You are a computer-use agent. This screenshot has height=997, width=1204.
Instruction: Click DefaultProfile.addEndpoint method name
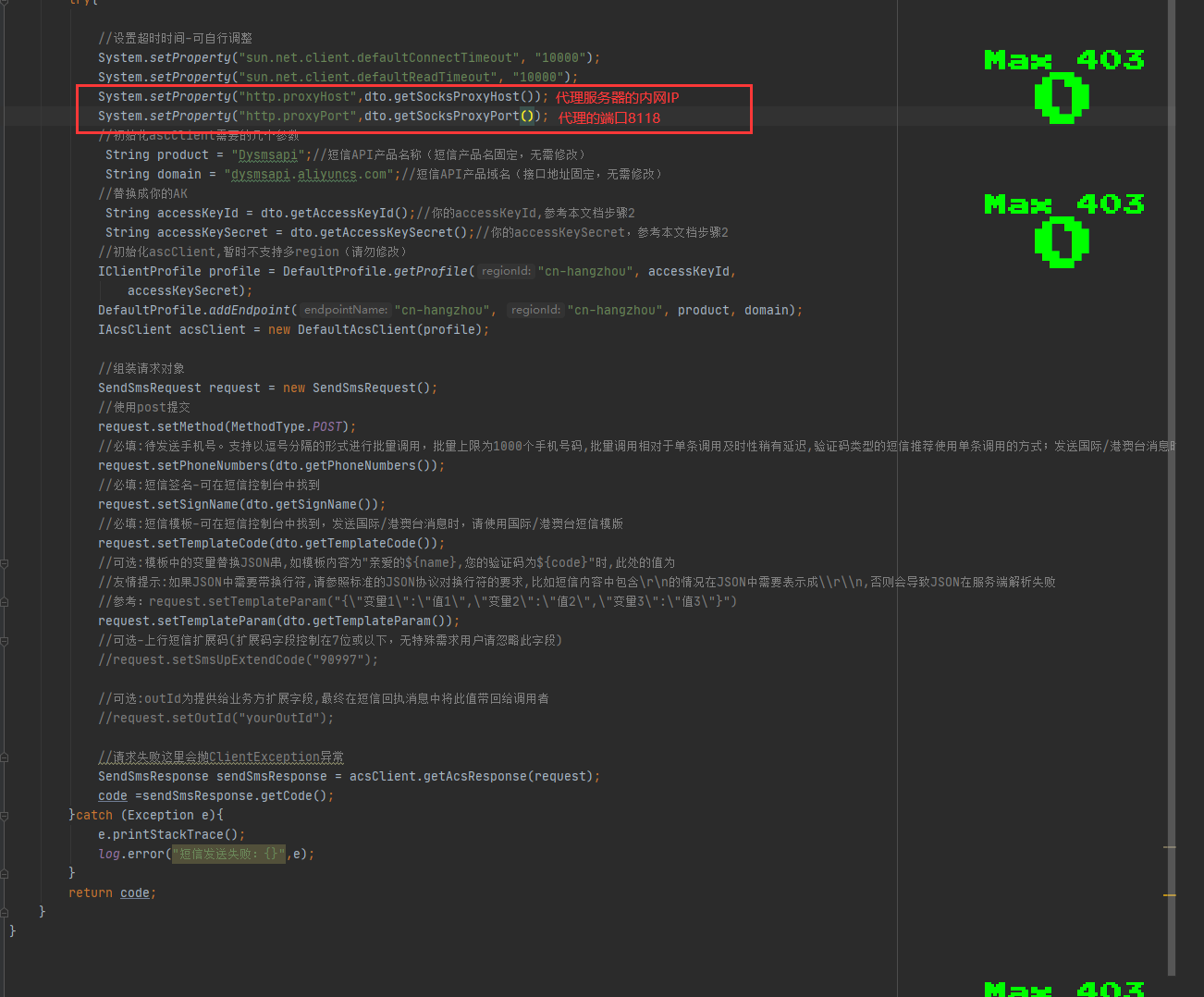click(250, 310)
